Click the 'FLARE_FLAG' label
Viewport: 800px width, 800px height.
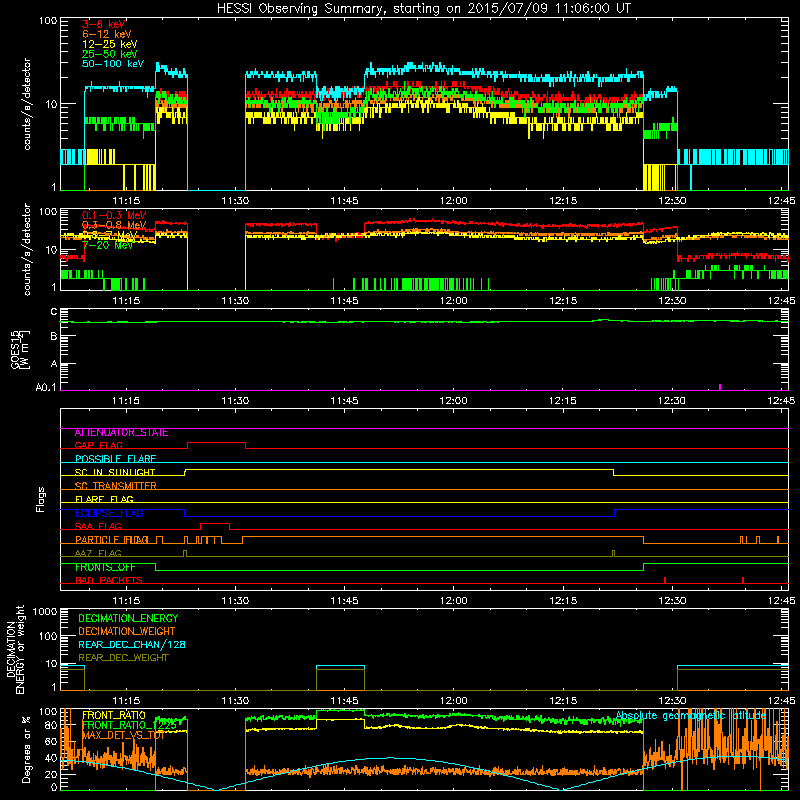point(104,499)
